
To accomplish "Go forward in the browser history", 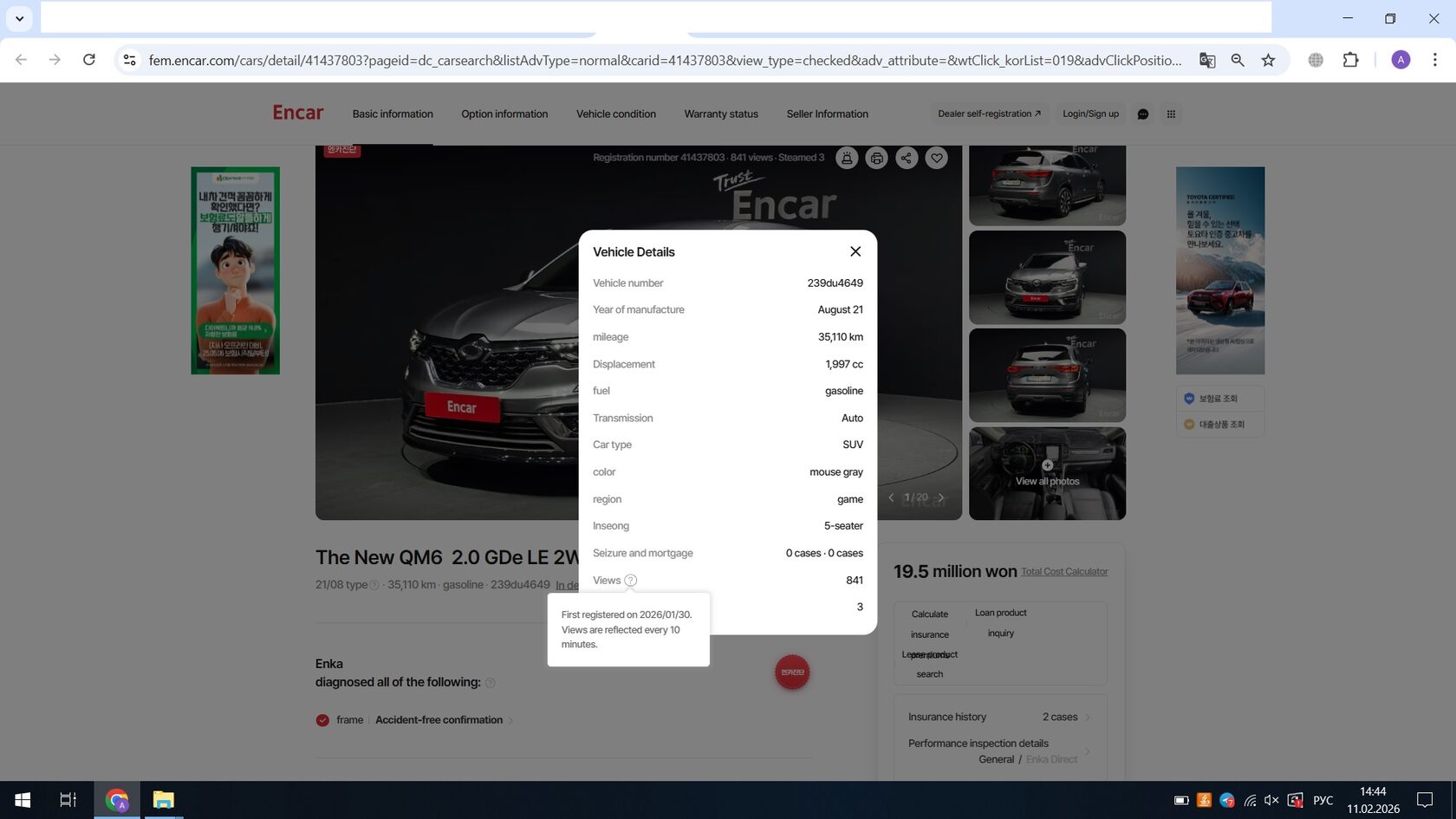I will pyautogui.click(x=55, y=60).
